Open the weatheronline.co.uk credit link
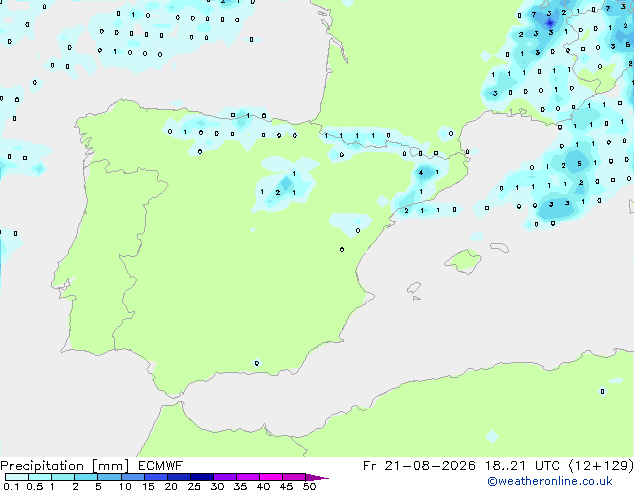This screenshot has width=634, height=490. 550,481
